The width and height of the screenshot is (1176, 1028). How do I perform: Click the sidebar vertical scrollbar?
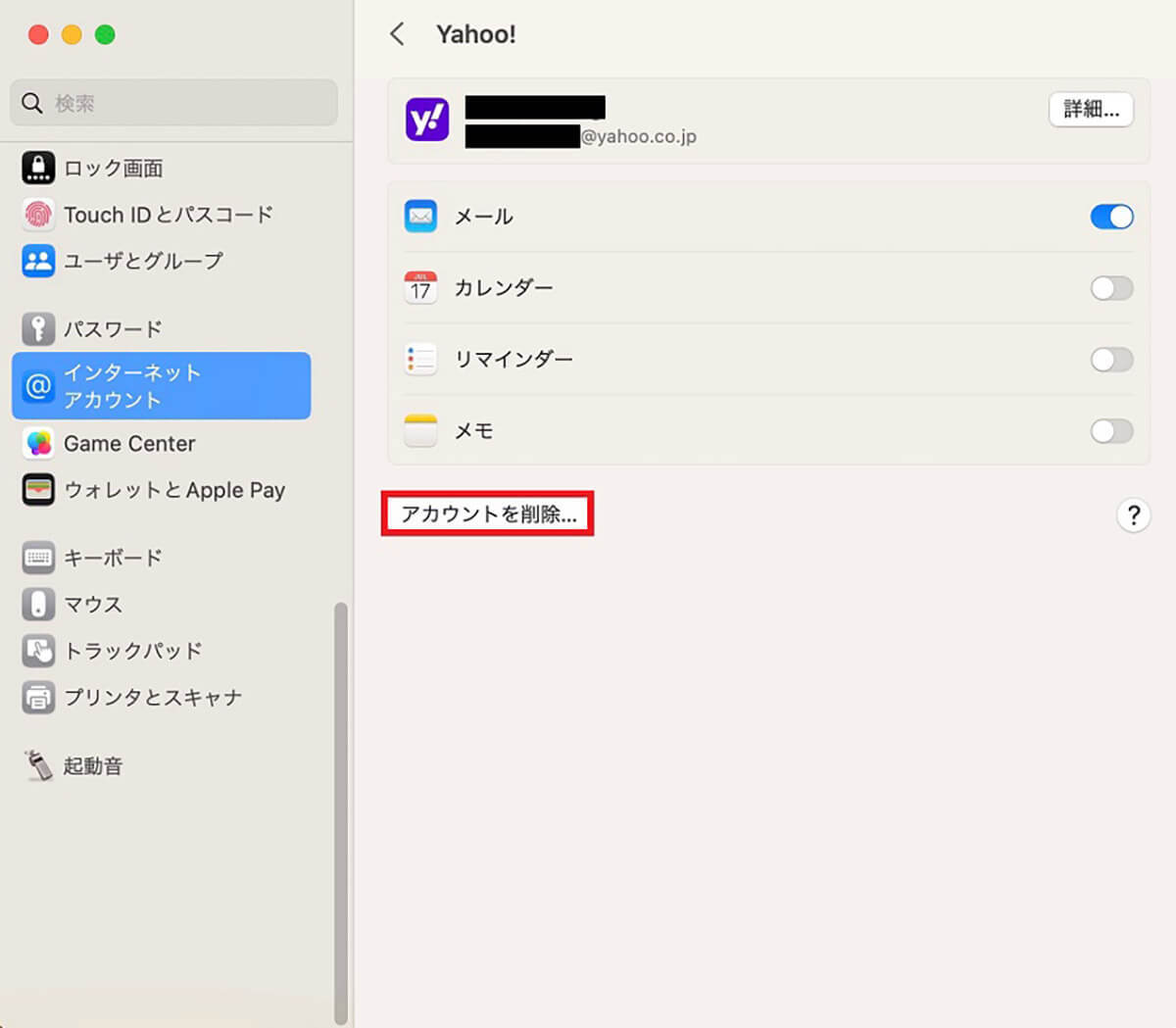click(341, 813)
